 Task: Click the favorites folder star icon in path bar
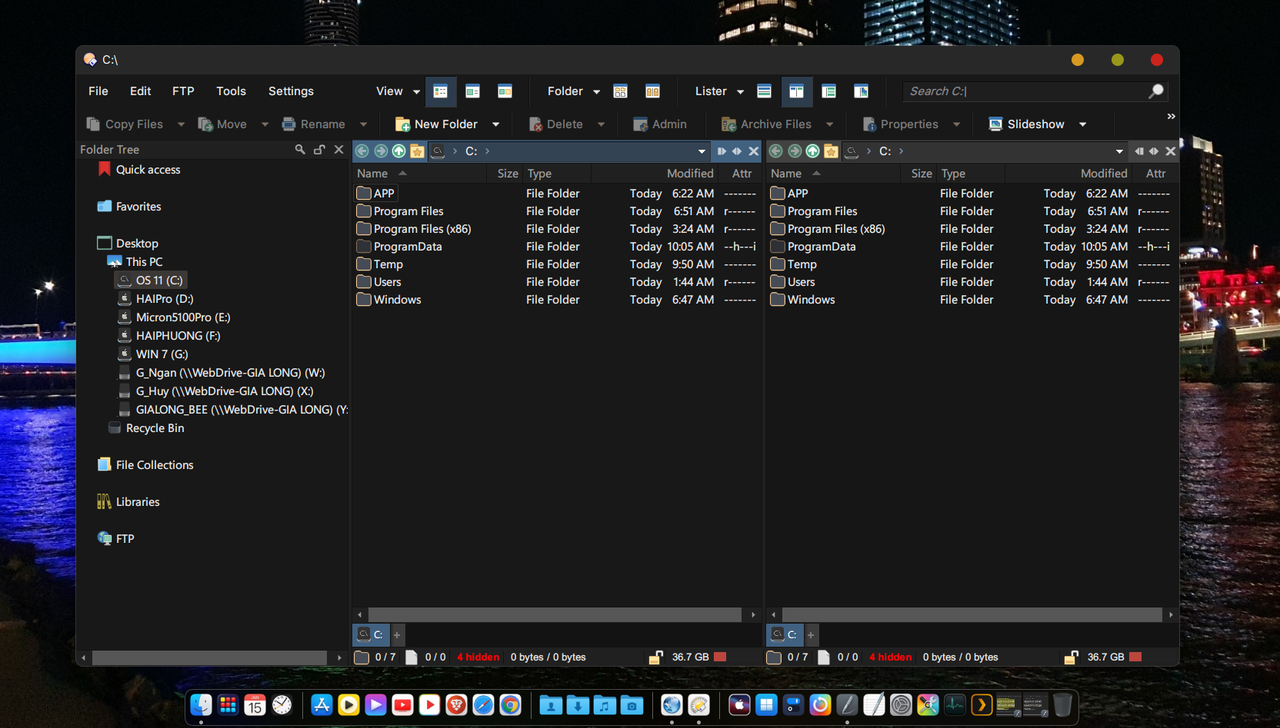[x=417, y=151]
